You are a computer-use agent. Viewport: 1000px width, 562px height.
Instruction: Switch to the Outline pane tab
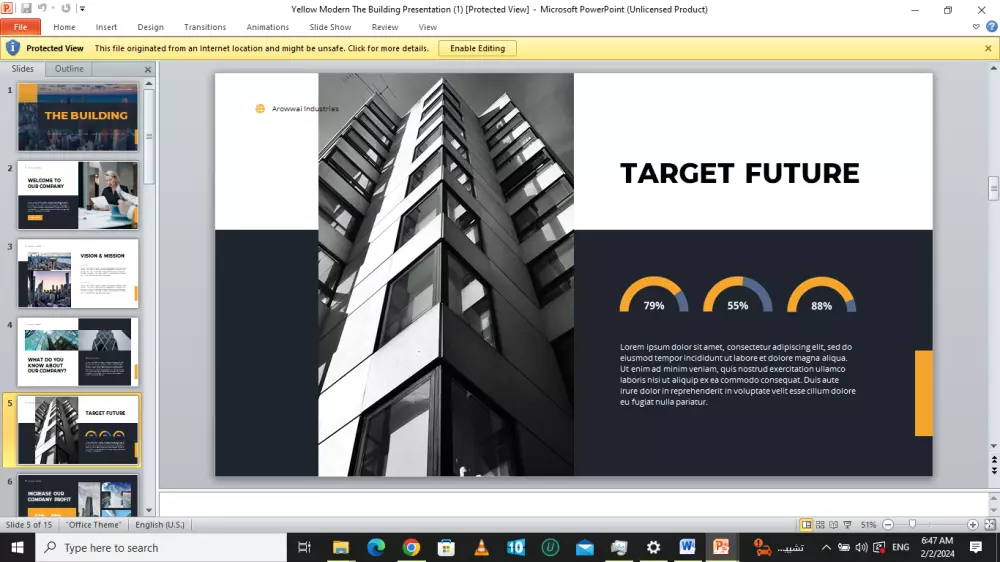69,69
